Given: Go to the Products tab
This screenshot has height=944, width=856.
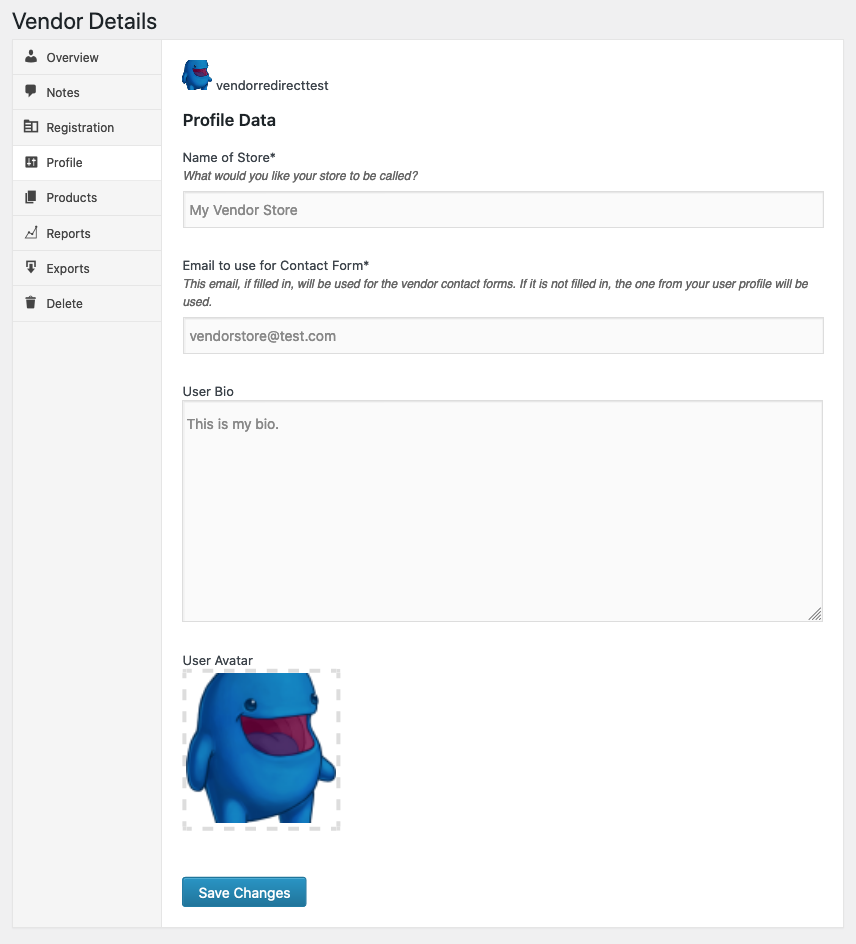Looking at the screenshot, I should click(72, 198).
